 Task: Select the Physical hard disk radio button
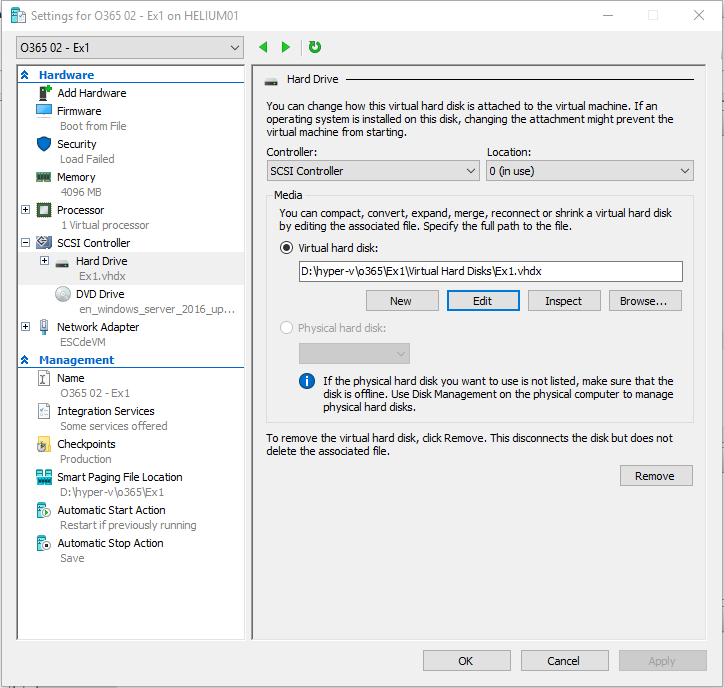tap(286, 328)
